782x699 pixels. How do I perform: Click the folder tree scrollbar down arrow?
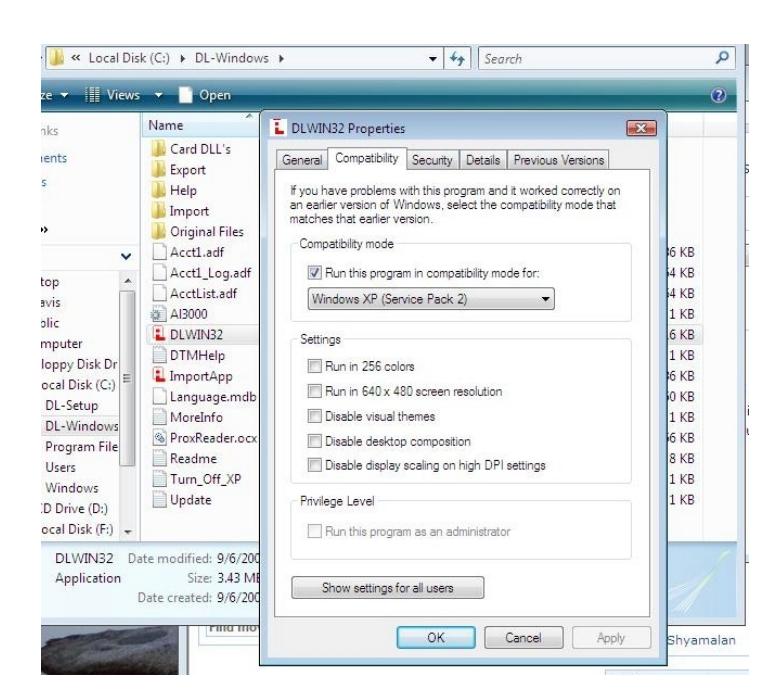[x=128, y=532]
